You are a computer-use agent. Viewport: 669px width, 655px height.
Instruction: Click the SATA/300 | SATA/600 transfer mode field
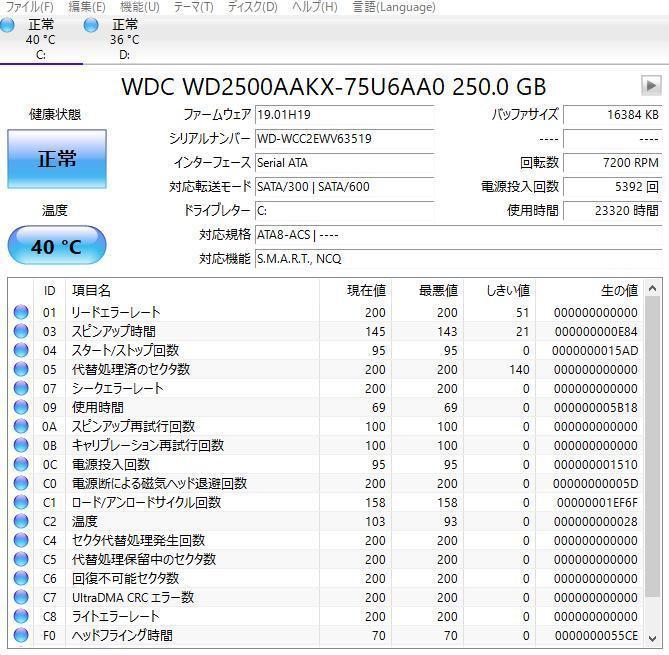tap(344, 186)
